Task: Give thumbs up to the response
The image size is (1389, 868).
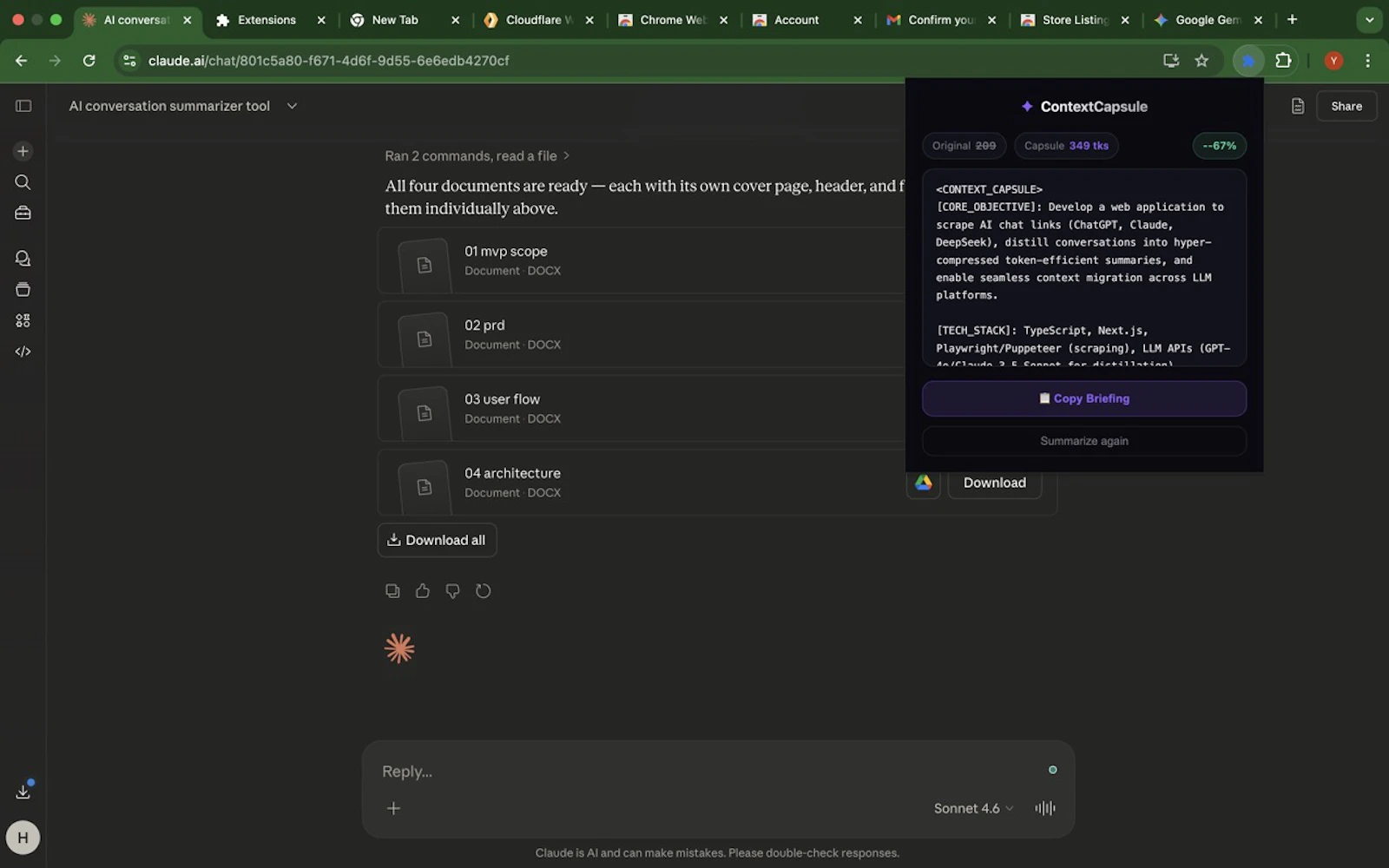Action: (x=423, y=591)
